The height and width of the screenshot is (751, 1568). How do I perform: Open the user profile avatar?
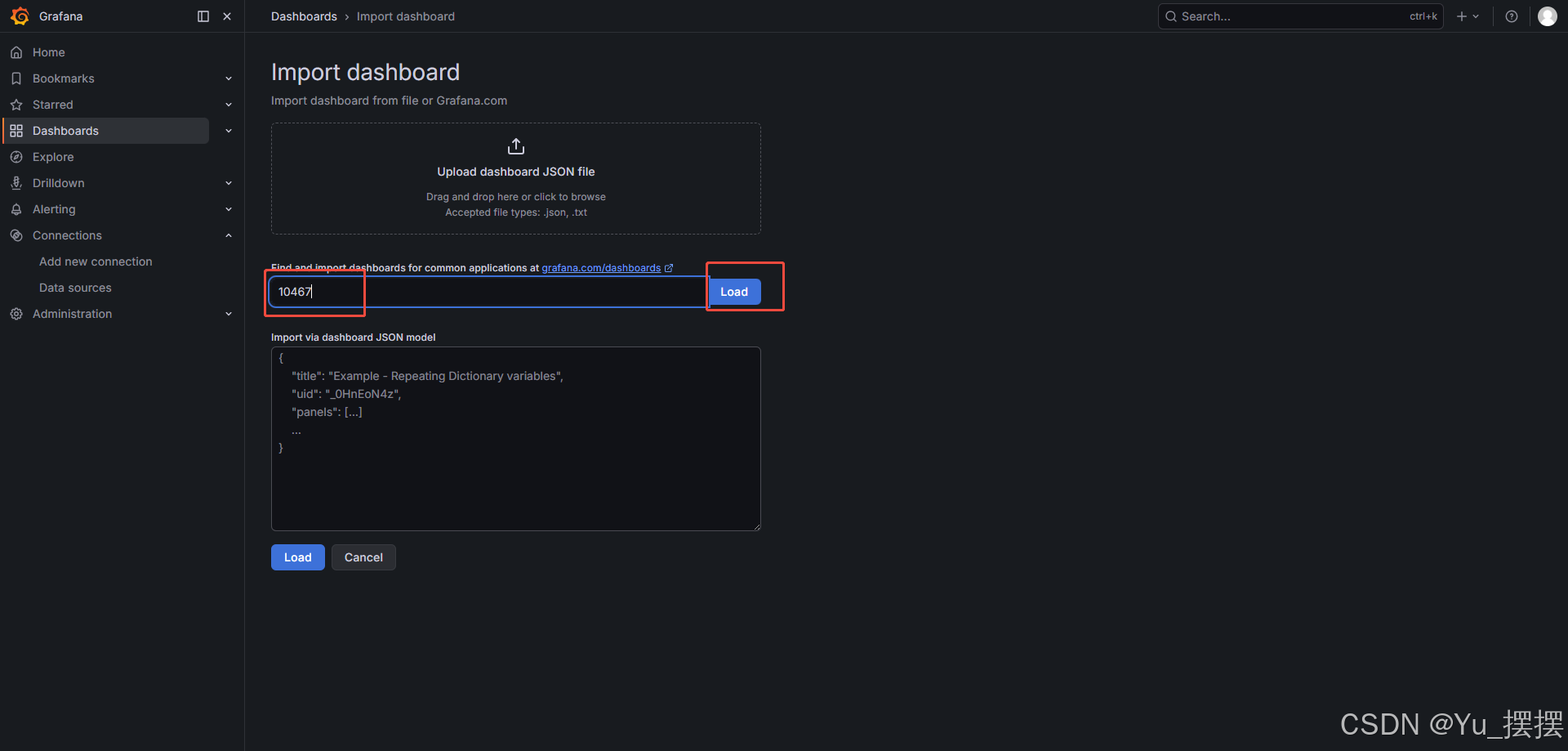click(1548, 16)
